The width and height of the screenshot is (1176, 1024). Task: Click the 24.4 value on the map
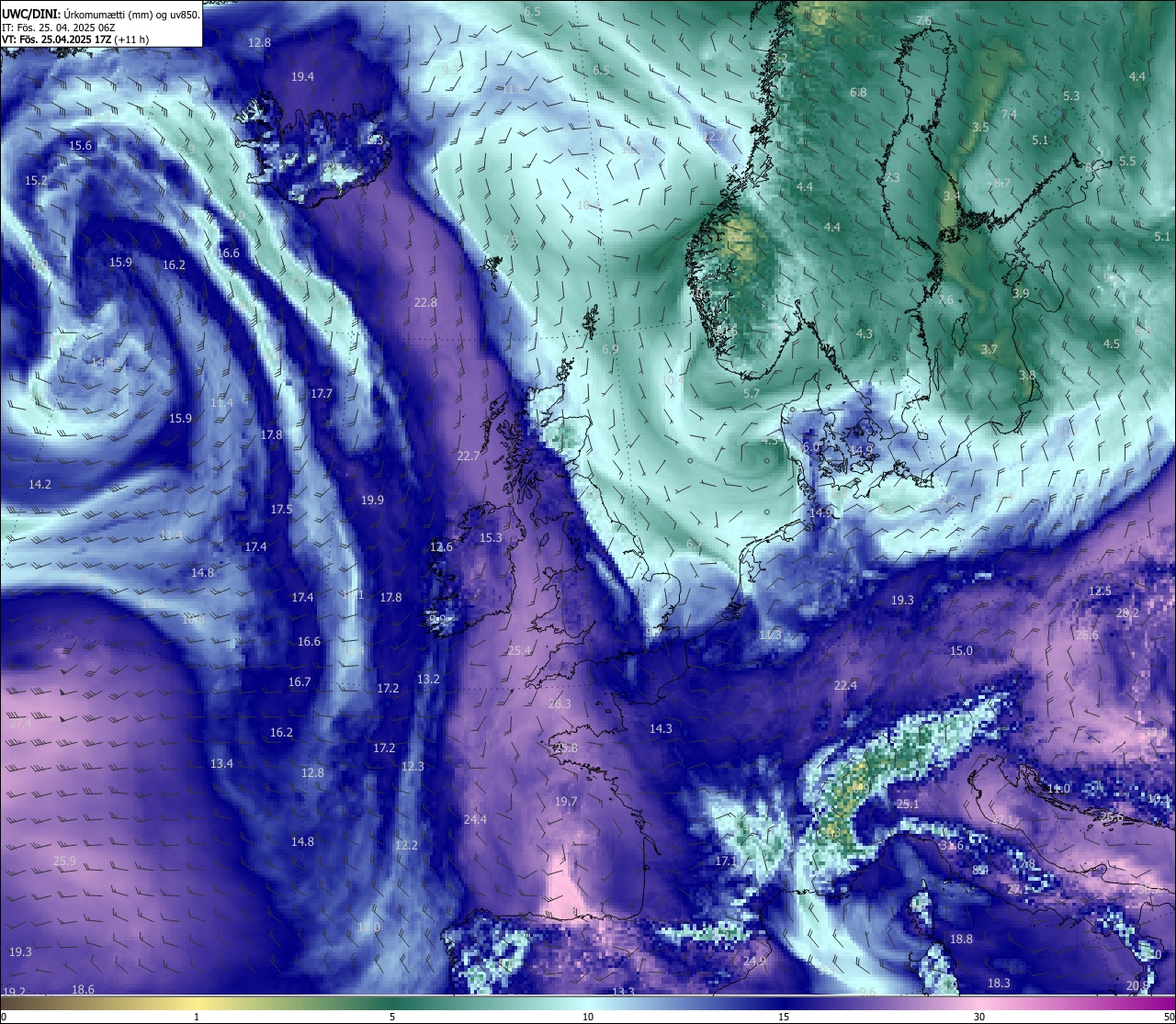pos(475,820)
